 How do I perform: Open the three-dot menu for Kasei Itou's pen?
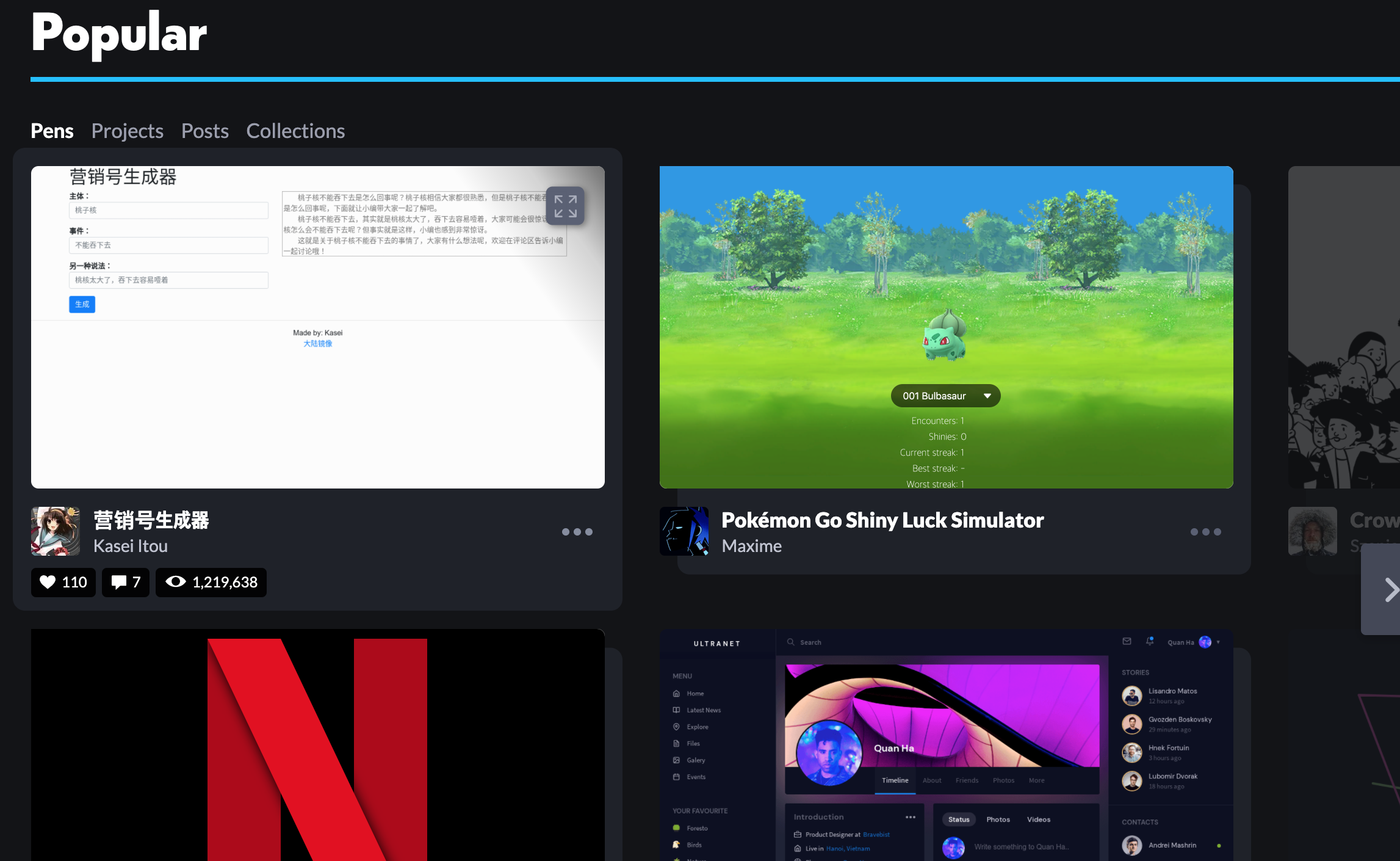(577, 532)
